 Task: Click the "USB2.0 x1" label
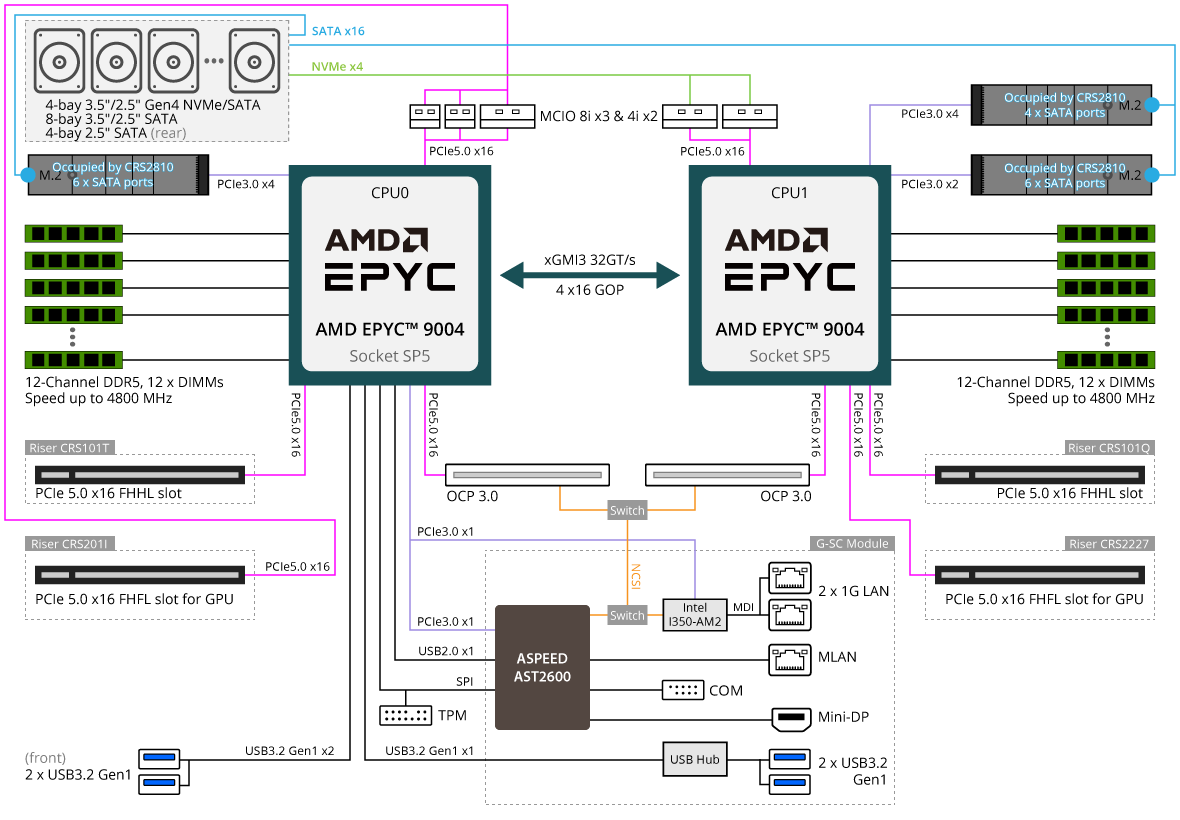[446, 651]
